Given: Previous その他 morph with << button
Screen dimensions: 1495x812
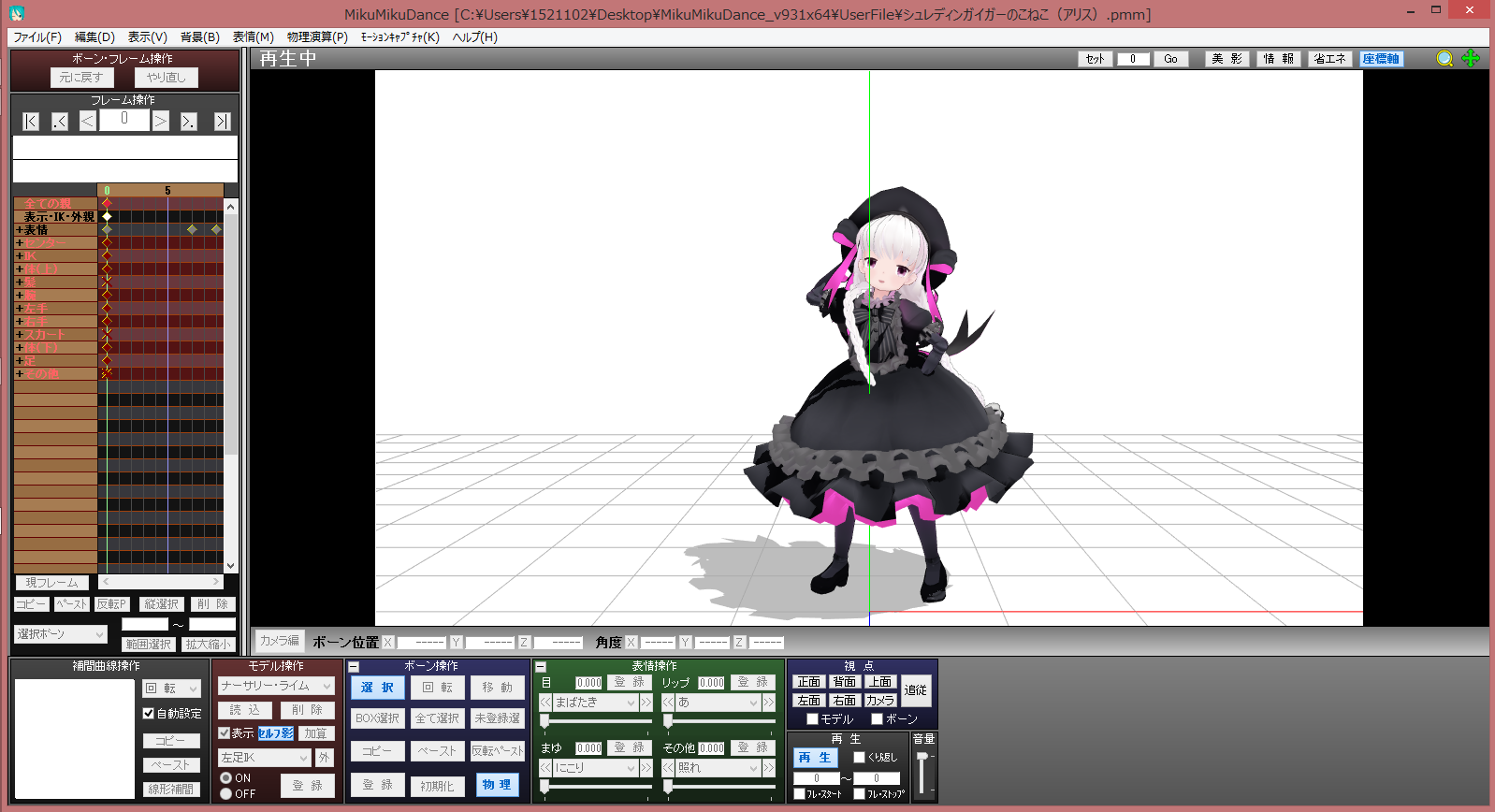Looking at the screenshot, I should pyautogui.click(x=668, y=768).
